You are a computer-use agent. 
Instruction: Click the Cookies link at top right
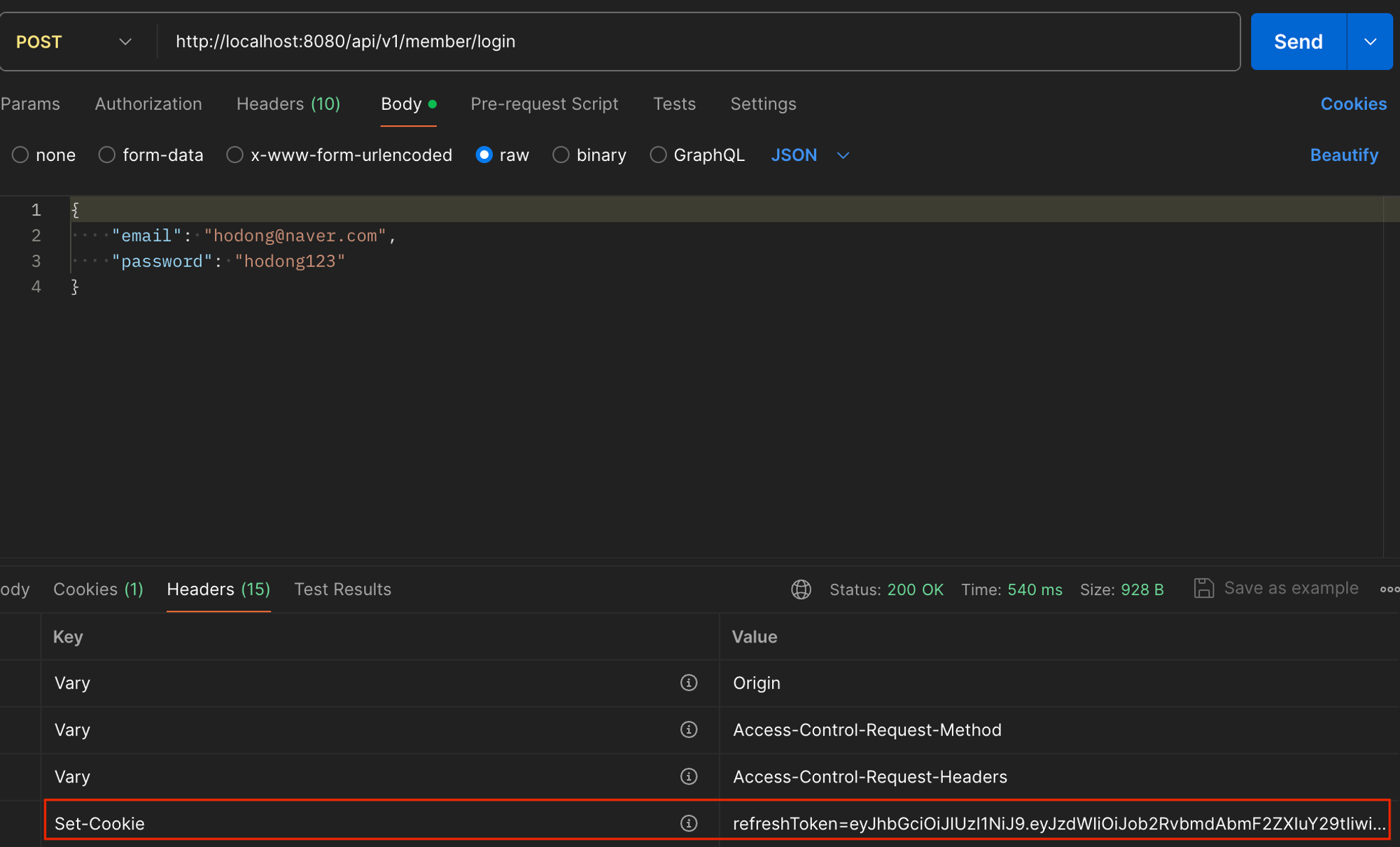tap(1353, 104)
